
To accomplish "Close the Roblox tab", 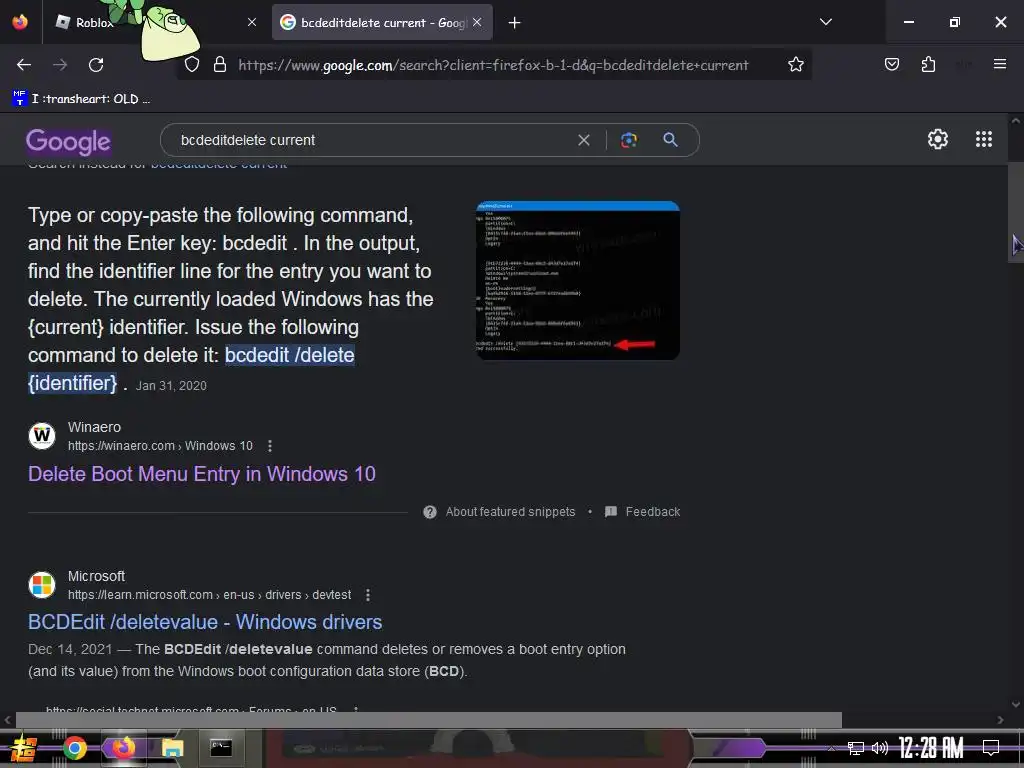I will click(x=251, y=22).
